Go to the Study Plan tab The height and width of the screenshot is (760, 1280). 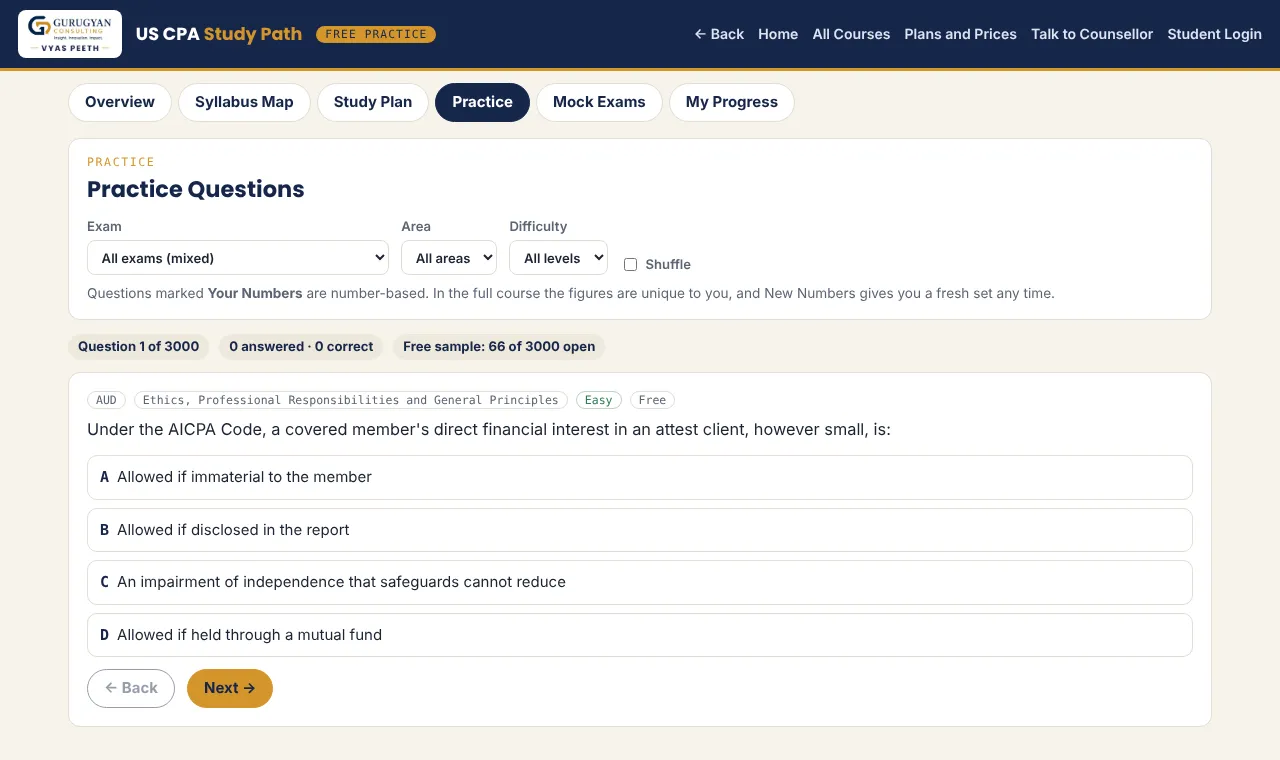point(373,102)
